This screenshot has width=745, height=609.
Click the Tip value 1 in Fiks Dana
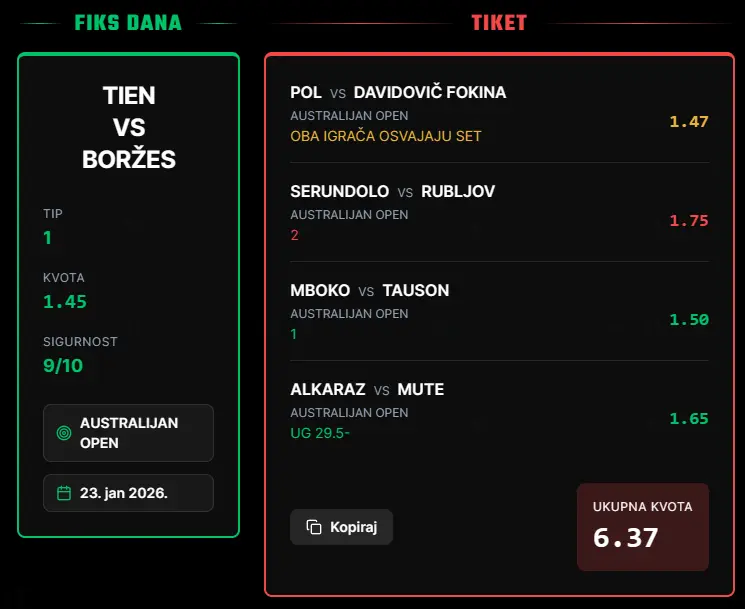(x=47, y=238)
